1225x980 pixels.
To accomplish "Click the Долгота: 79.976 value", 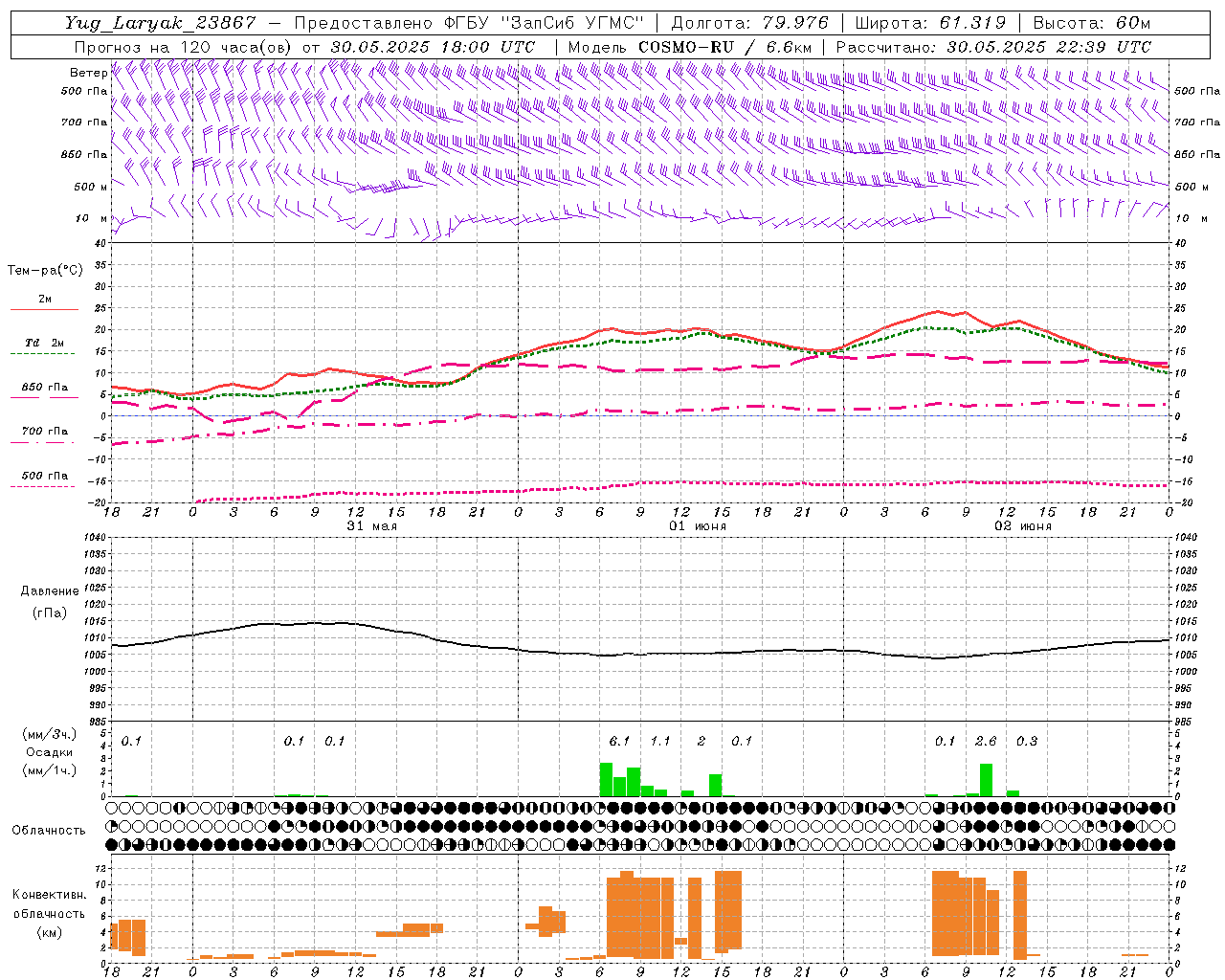I will [750, 23].
